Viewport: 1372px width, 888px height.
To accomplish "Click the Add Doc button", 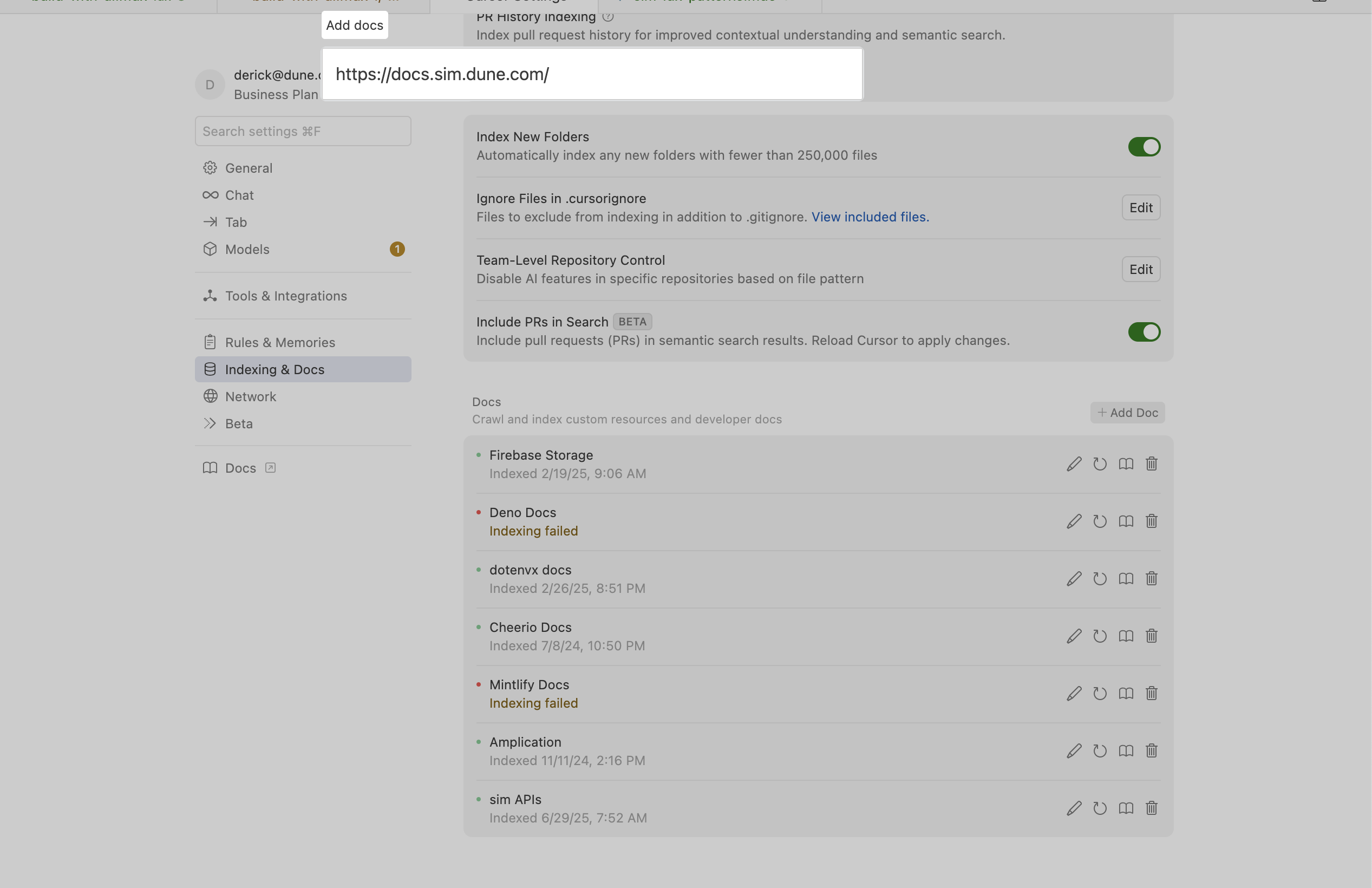I will (1127, 413).
